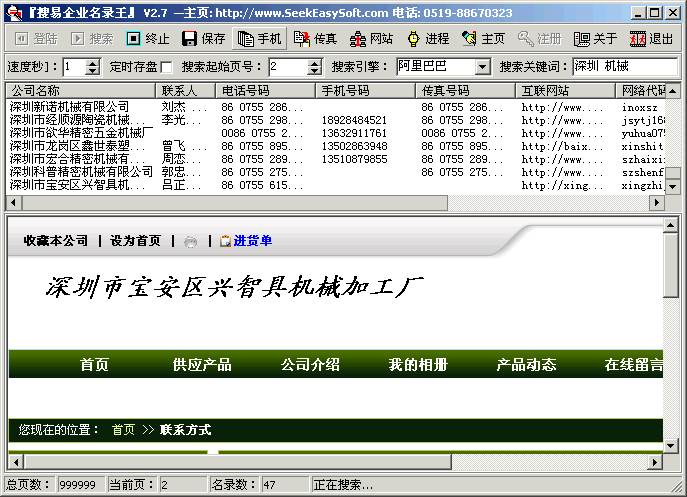Open the 在线留言 navigation tab
The height and width of the screenshot is (497, 687).
tap(634, 365)
